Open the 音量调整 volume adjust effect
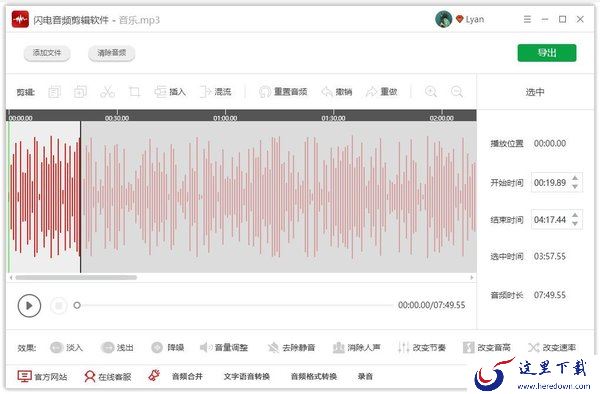The width and height of the screenshot is (600, 394). [x=224, y=347]
